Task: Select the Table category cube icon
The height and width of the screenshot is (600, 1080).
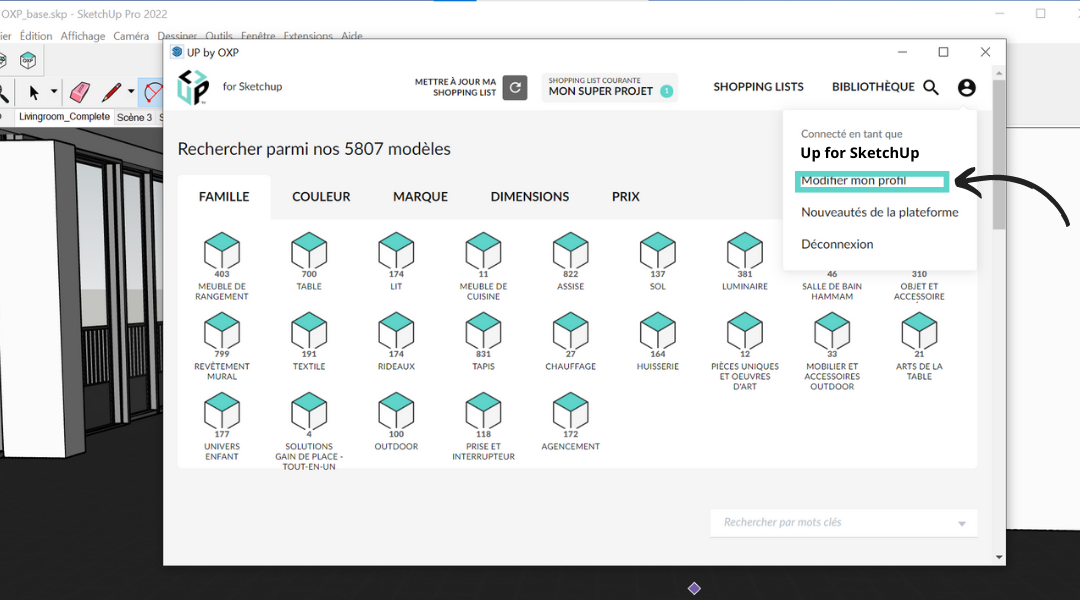Action: click(309, 250)
